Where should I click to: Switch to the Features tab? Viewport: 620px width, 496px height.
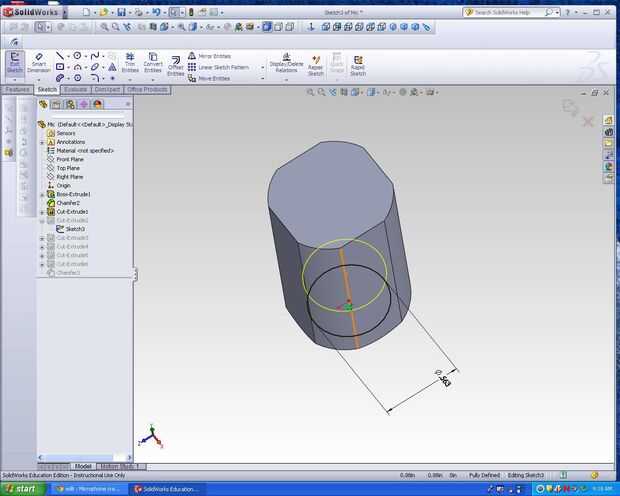tap(18, 89)
